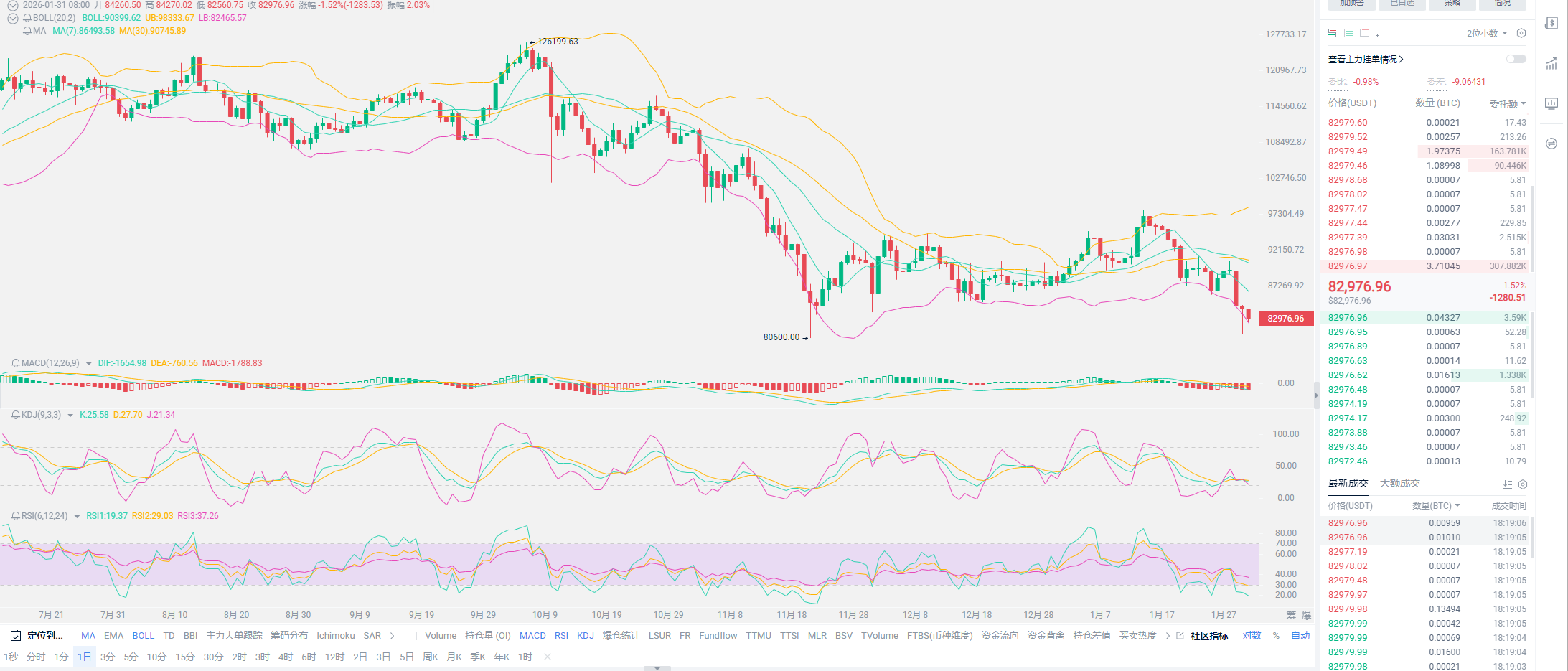Open calendar icon next to 定位到
This screenshot has width=1568, height=671.
coord(15,636)
